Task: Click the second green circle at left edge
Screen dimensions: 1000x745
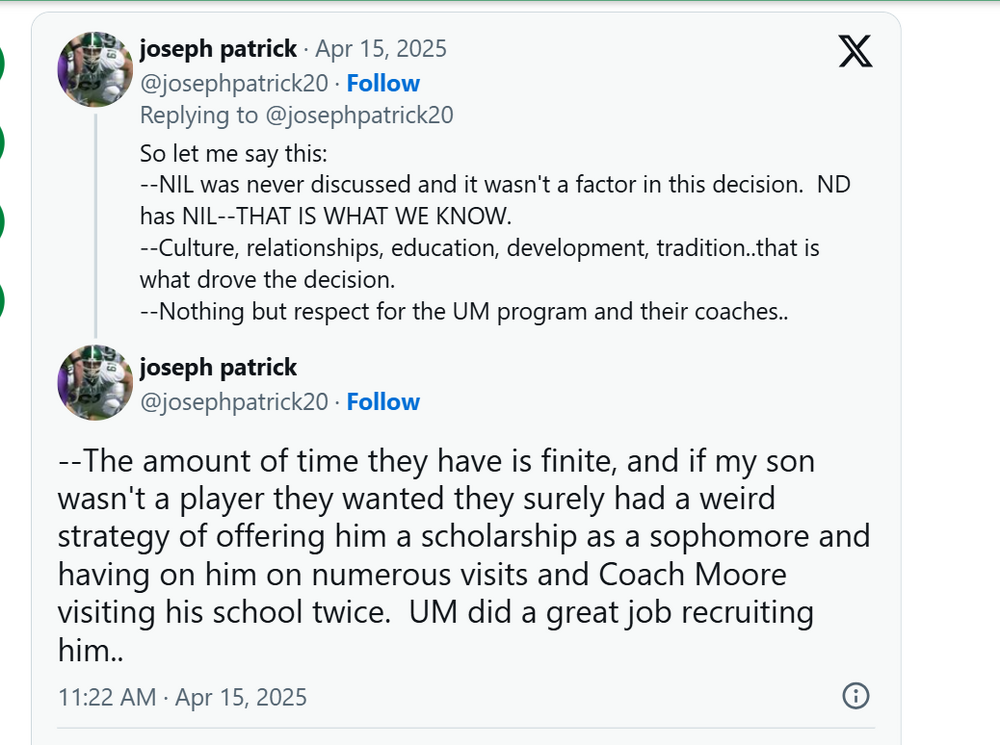Action: [x=2, y=142]
